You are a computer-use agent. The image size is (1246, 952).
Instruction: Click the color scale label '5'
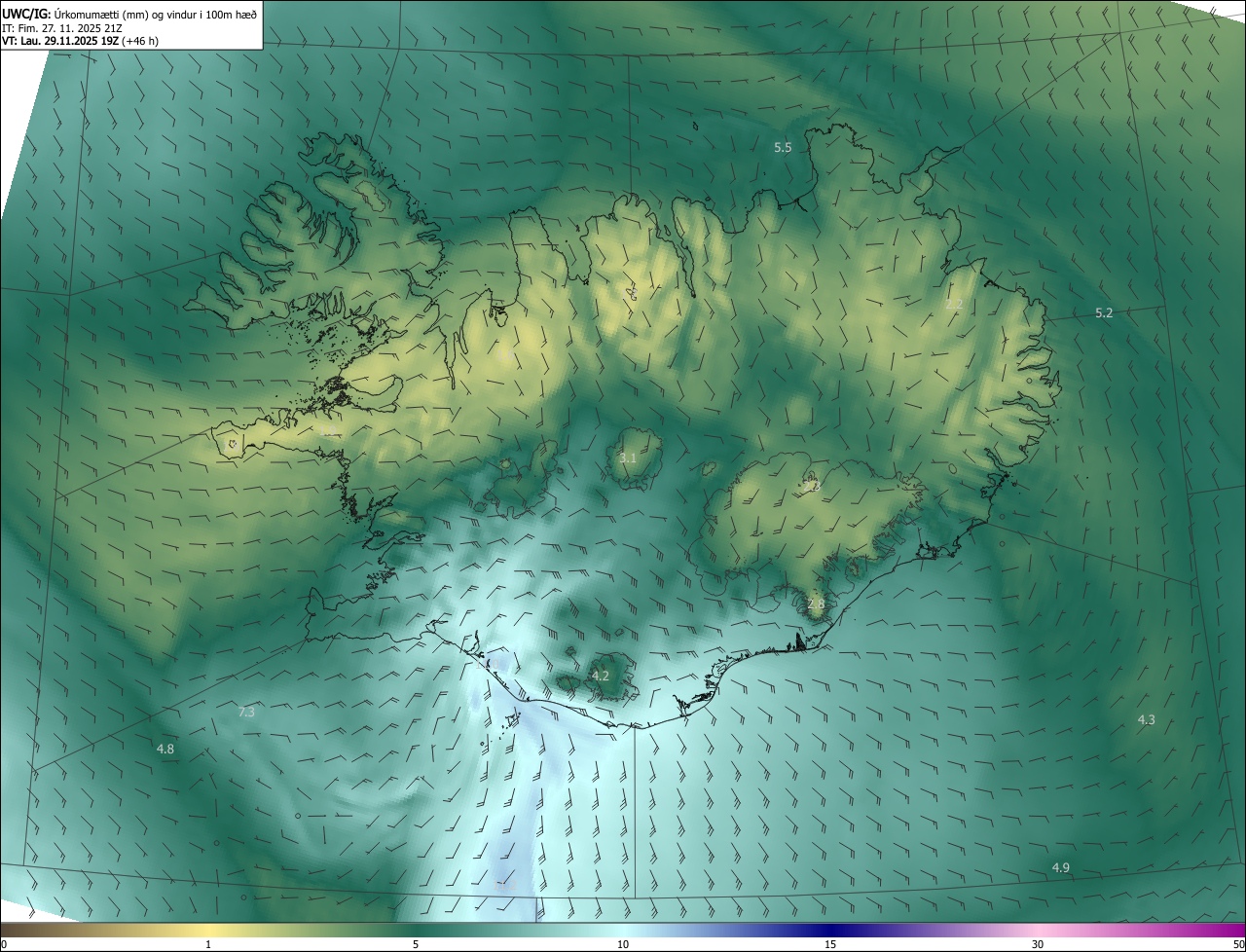point(416,944)
